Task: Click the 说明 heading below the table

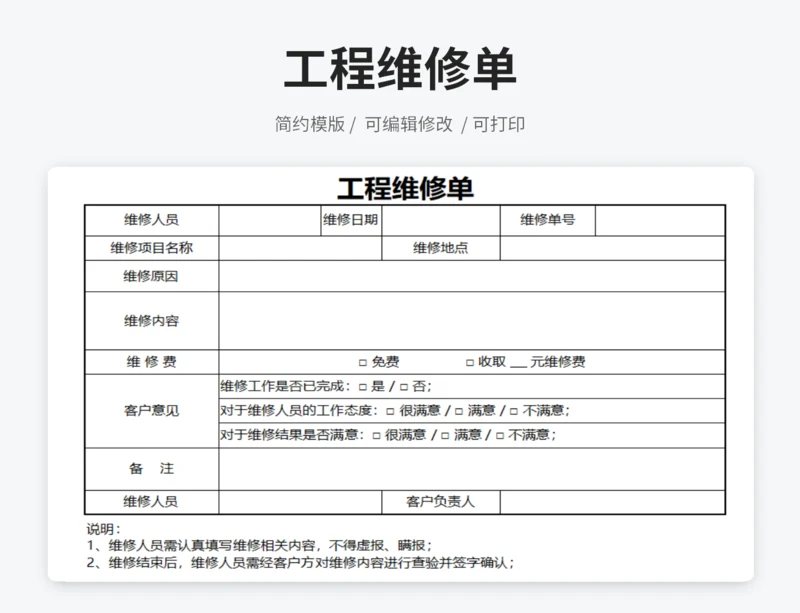Action: pyautogui.click(x=104, y=529)
